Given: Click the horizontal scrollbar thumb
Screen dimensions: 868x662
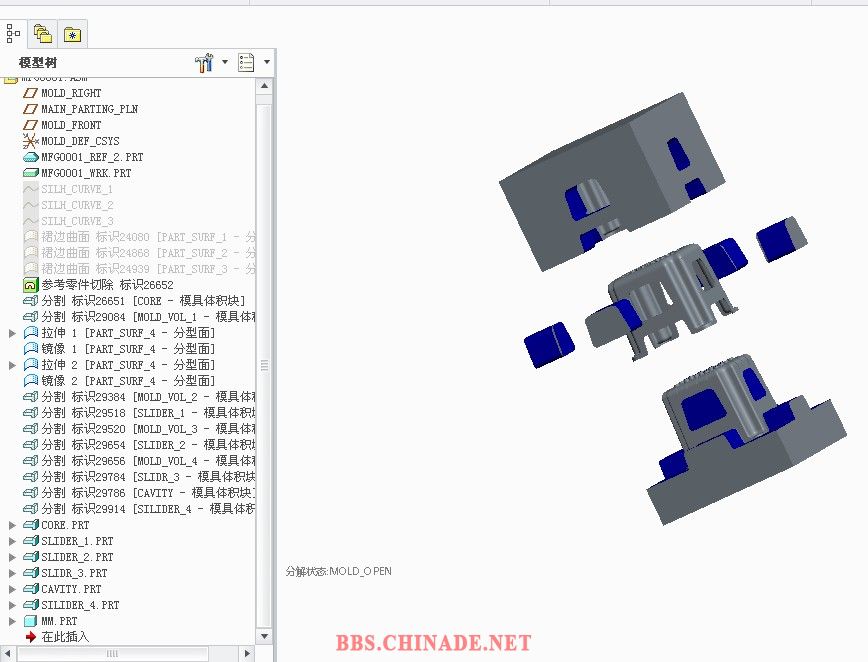Looking at the screenshot, I should (x=112, y=654).
